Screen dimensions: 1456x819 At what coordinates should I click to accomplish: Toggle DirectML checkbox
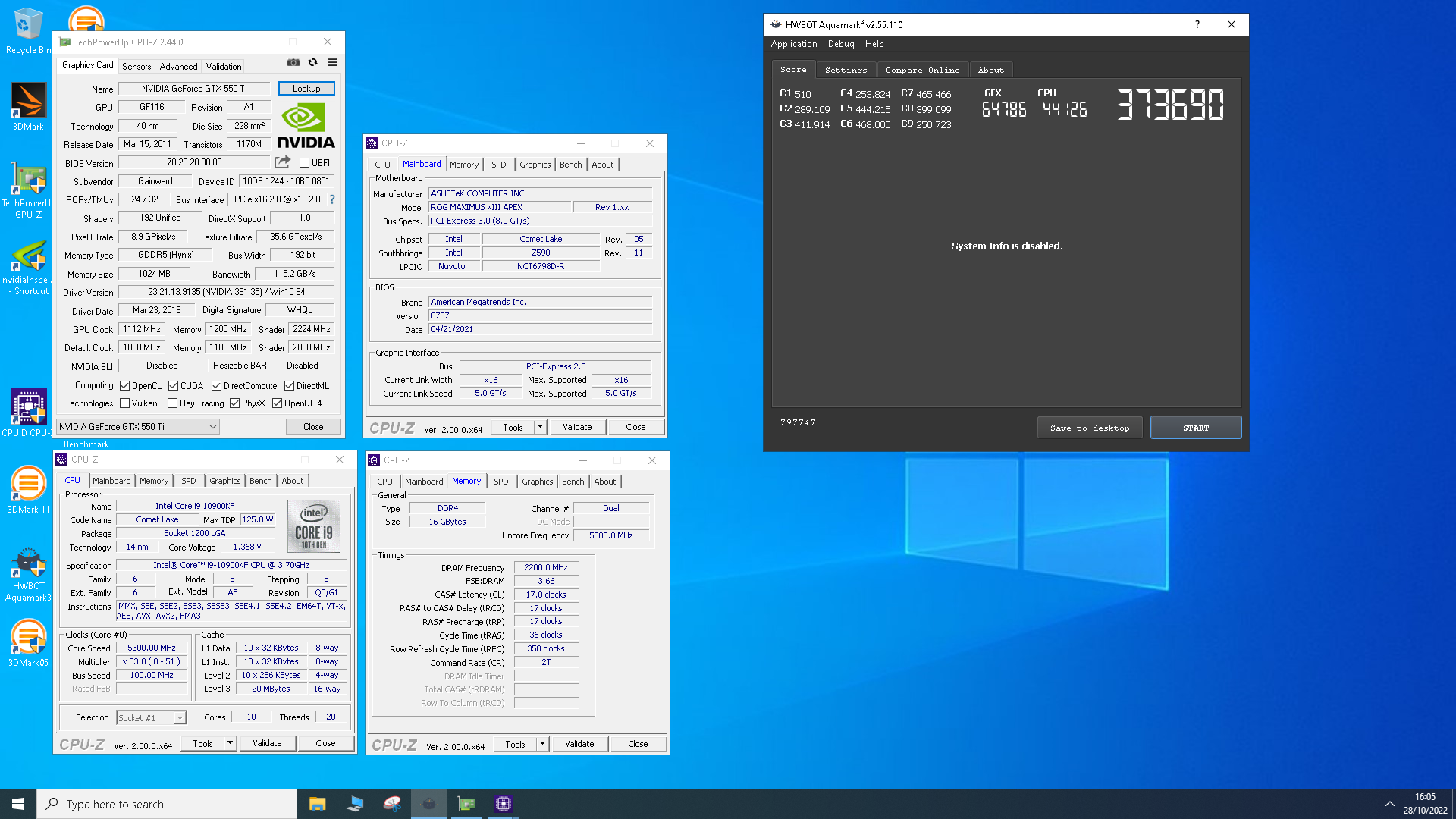[x=289, y=385]
